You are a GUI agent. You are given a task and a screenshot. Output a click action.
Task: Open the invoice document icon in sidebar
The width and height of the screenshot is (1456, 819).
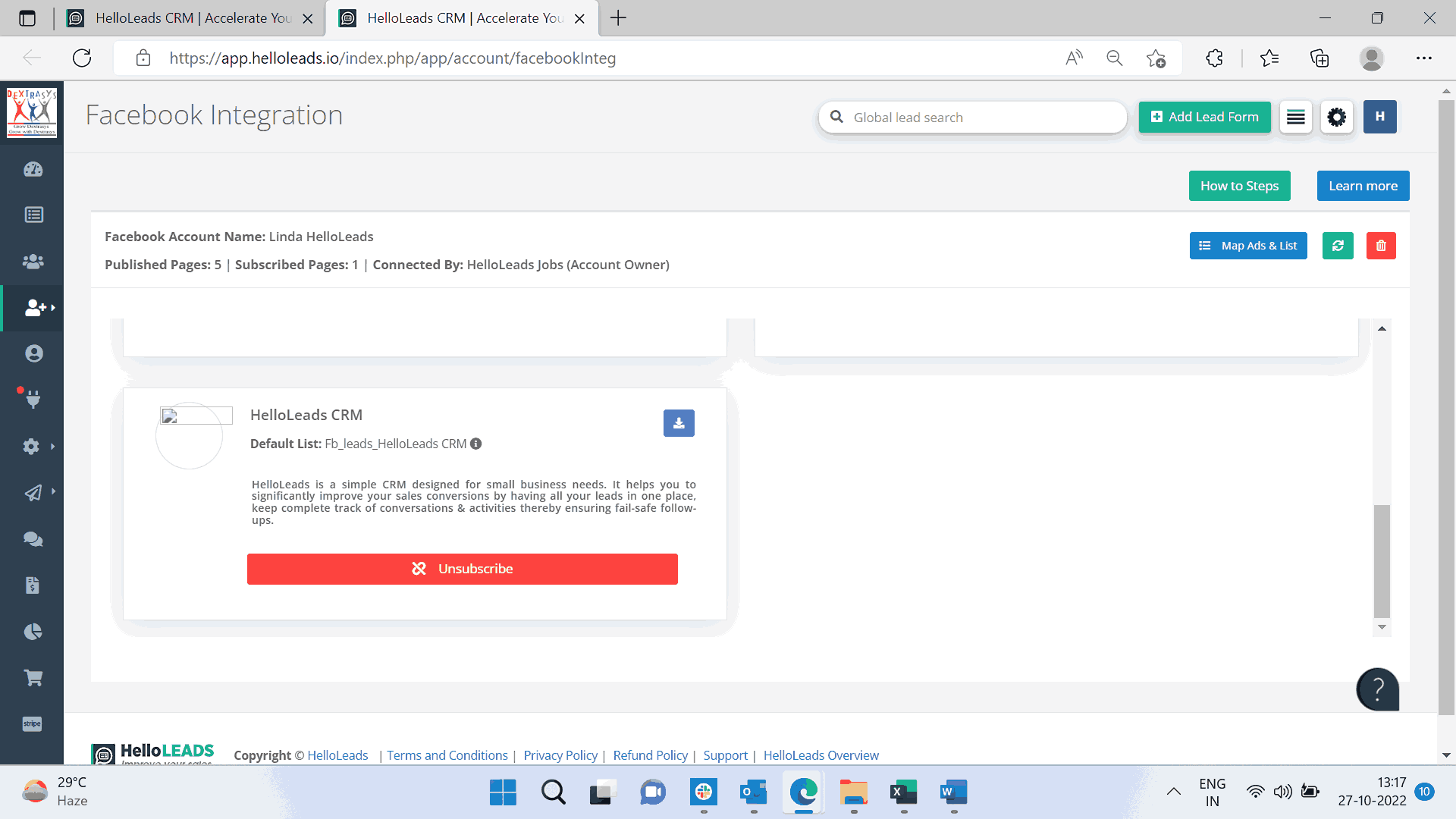pyautogui.click(x=33, y=585)
